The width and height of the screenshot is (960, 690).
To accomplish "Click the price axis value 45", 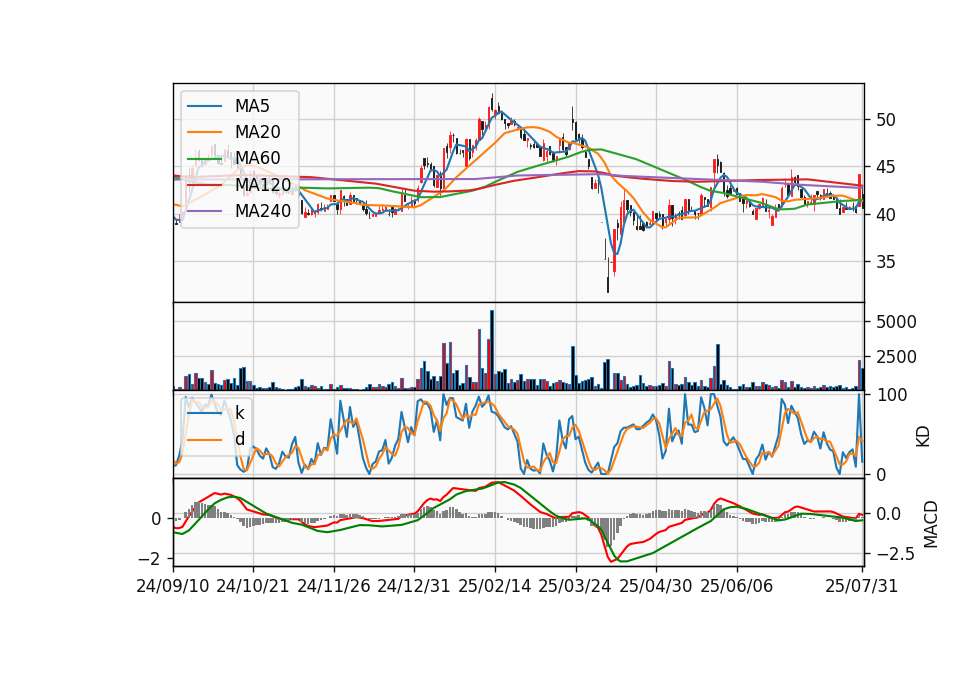I will [886, 167].
